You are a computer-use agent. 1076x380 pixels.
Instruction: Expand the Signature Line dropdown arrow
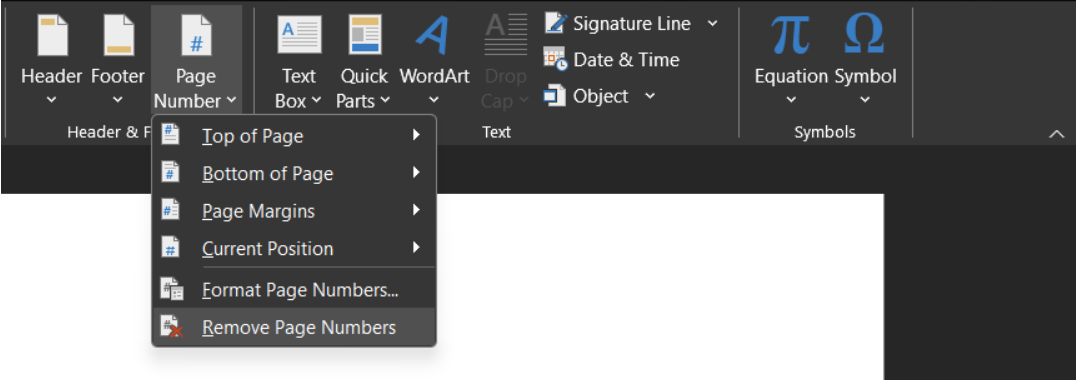(712, 23)
